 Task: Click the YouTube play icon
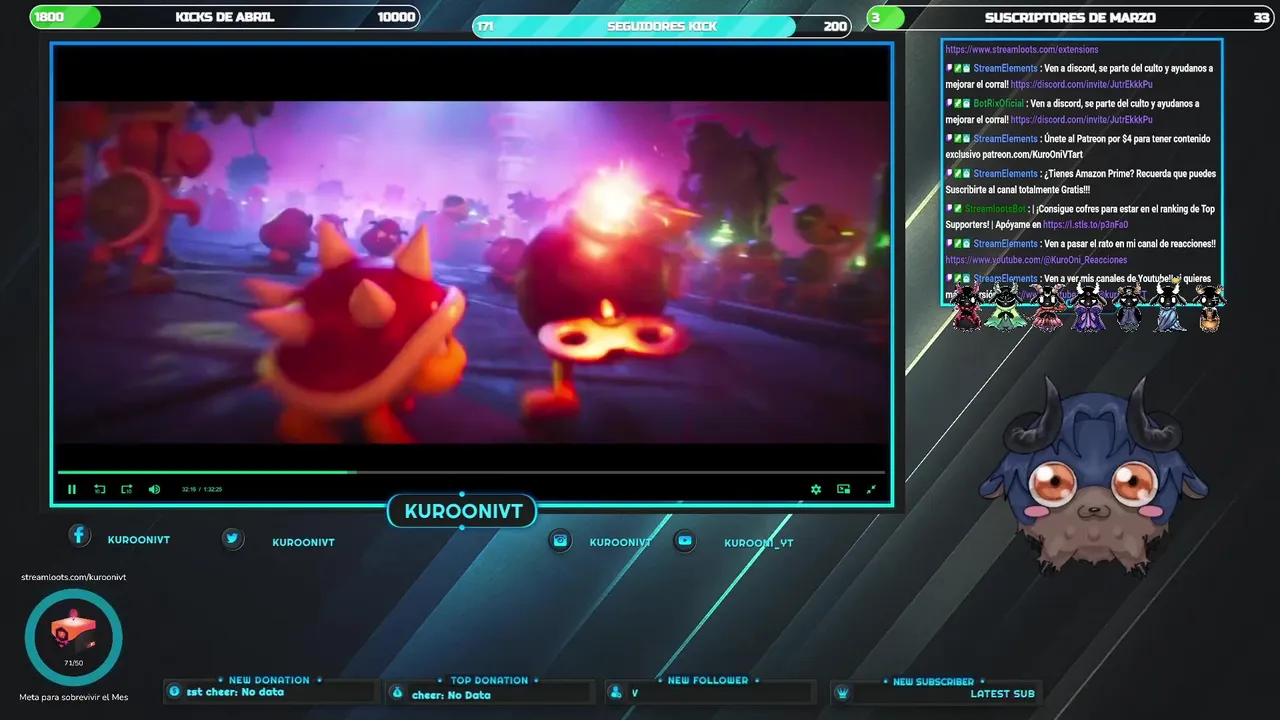685,540
